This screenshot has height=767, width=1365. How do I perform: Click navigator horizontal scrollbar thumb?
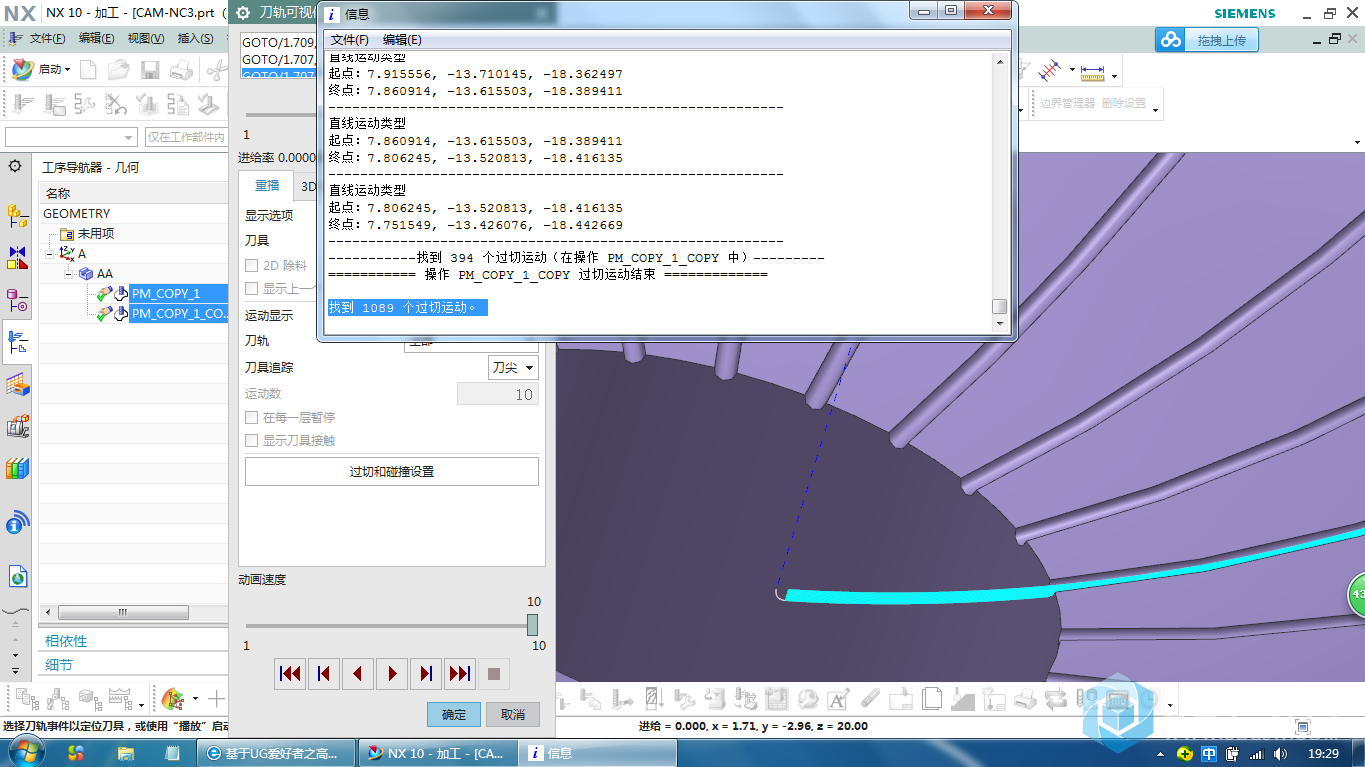(123, 612)
